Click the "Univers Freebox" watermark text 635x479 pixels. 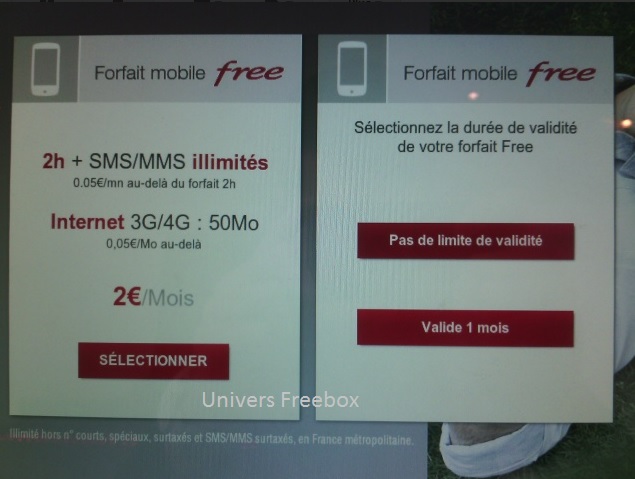[x=280, y=400]
